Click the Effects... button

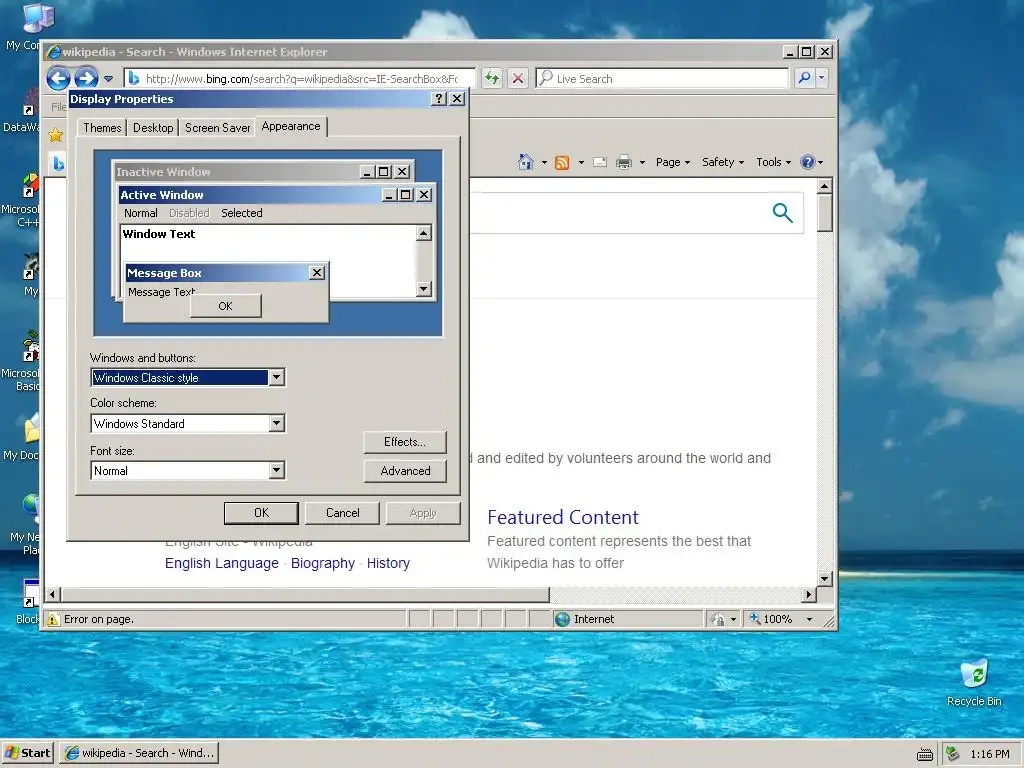point(405,442)
